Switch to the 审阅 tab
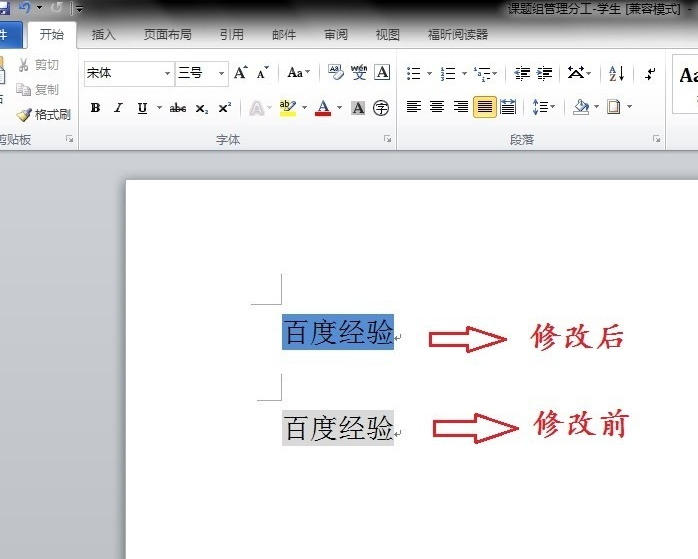Image resolution: width=698 pixels, height=559 pixels. coord(336,34)
